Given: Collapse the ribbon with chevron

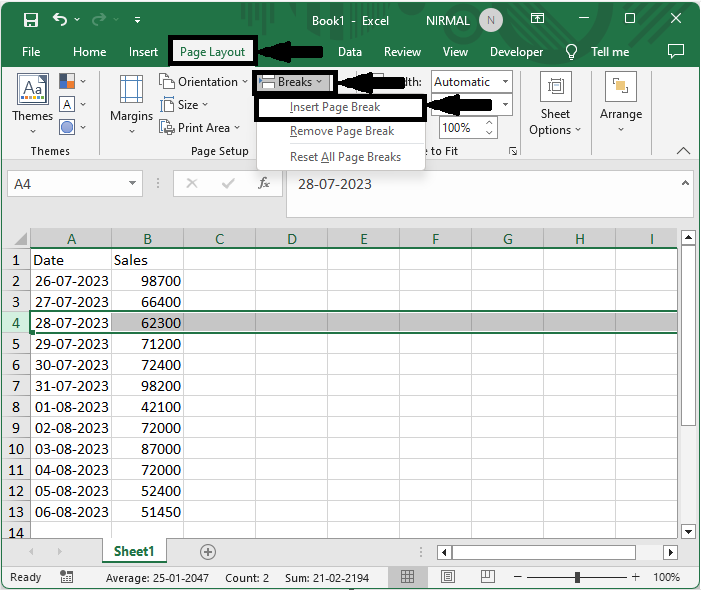Looking at the screenshot, I should pyautogui.click(x=683, y=151).
